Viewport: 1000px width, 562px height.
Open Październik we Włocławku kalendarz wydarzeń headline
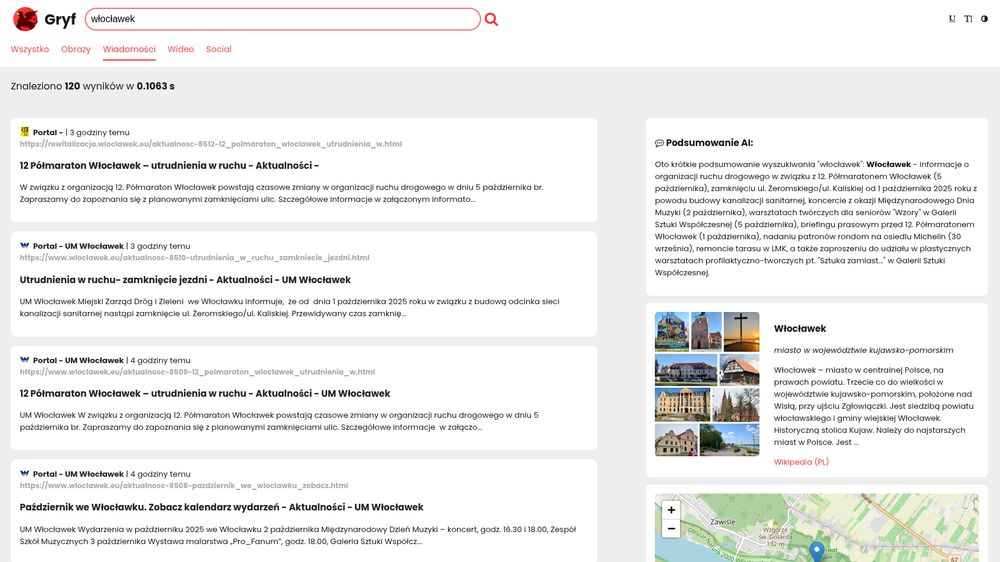(221, 507)
